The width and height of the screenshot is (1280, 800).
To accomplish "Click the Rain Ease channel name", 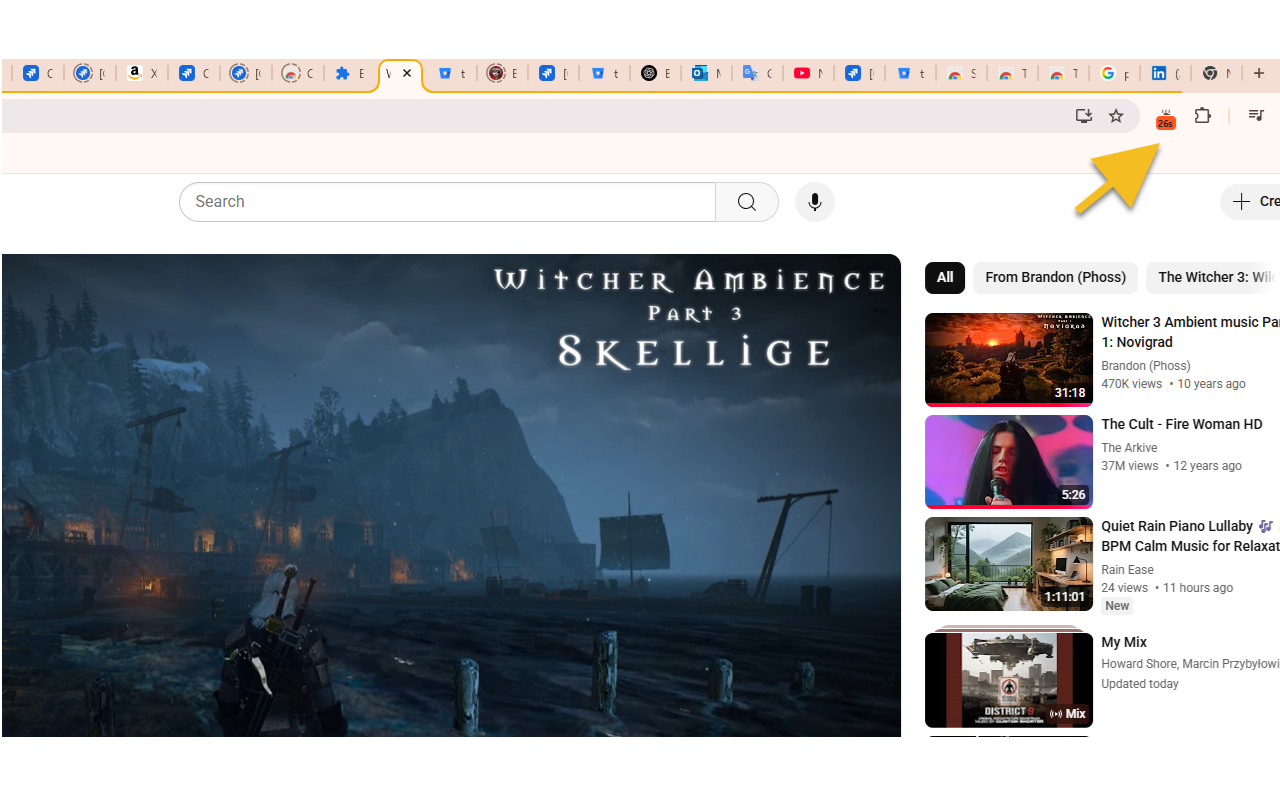I will coord(1127,570).
